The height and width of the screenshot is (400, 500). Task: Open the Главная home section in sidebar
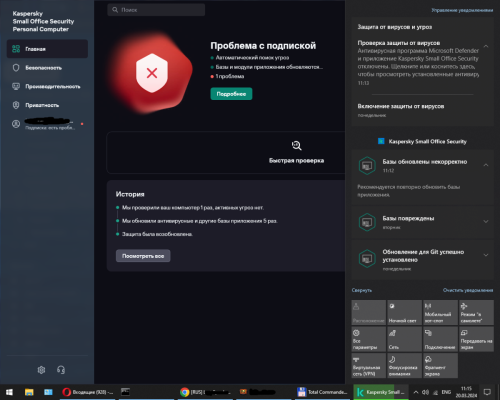coord(47,49)
